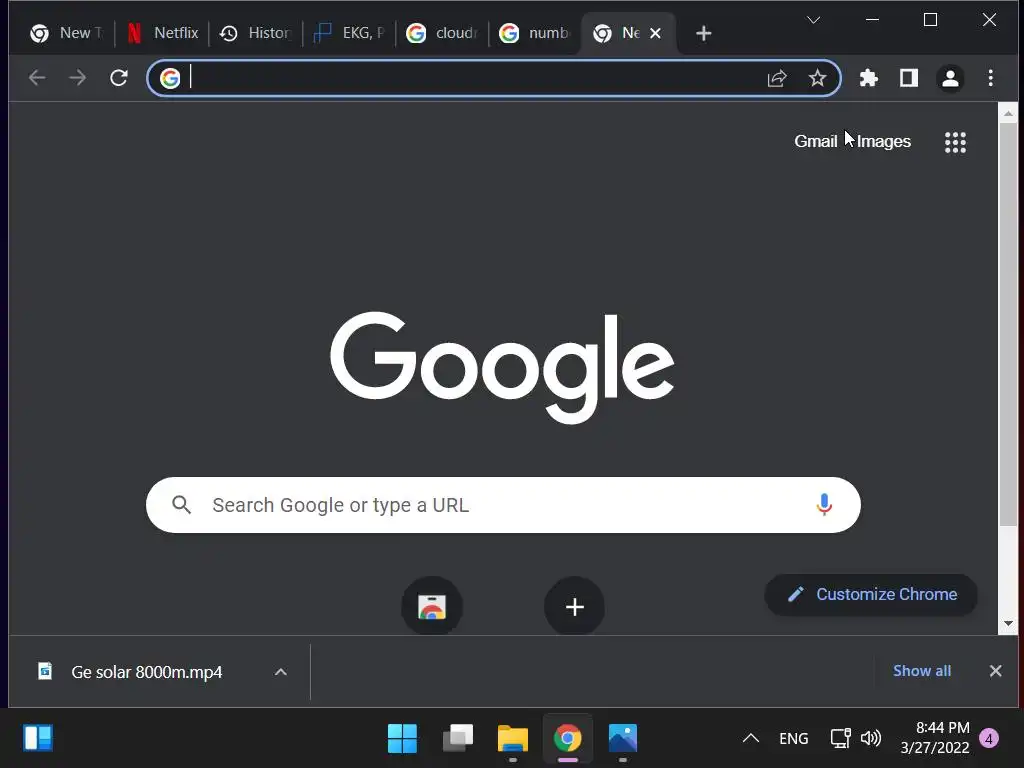Click the share page icon in address bar

click(x=776, y=78)
